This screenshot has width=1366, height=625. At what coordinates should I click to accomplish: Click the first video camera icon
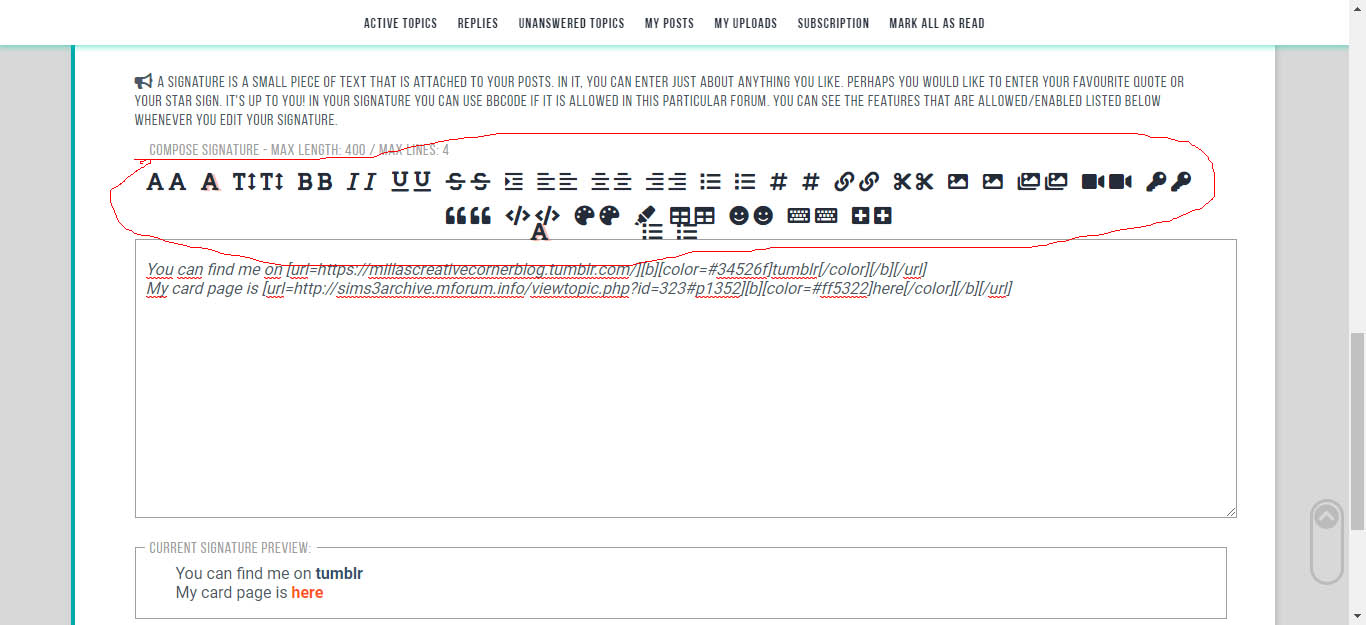tap(1093, 182)
